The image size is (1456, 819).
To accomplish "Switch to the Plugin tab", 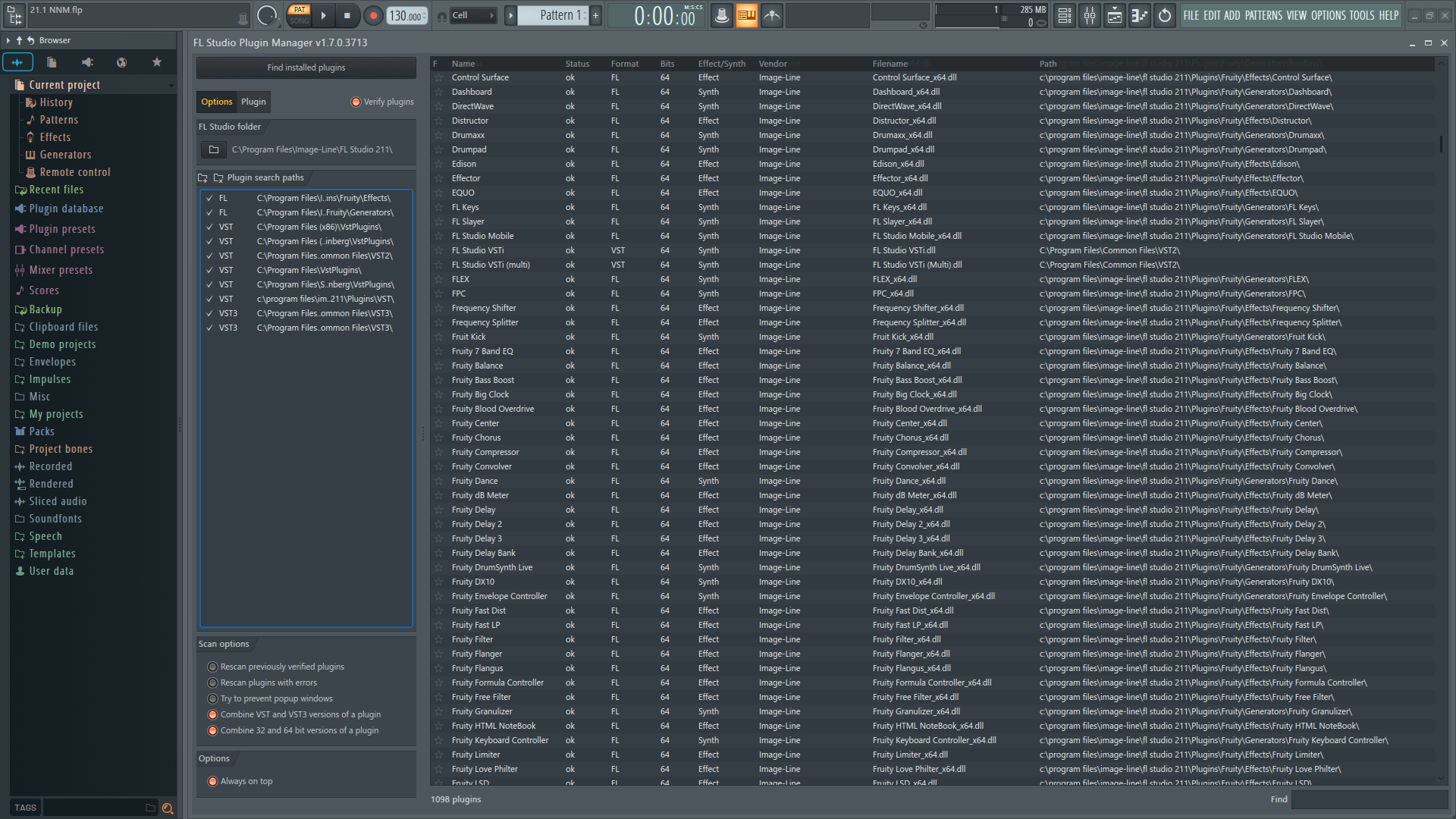I will click(x=253, y=102).
